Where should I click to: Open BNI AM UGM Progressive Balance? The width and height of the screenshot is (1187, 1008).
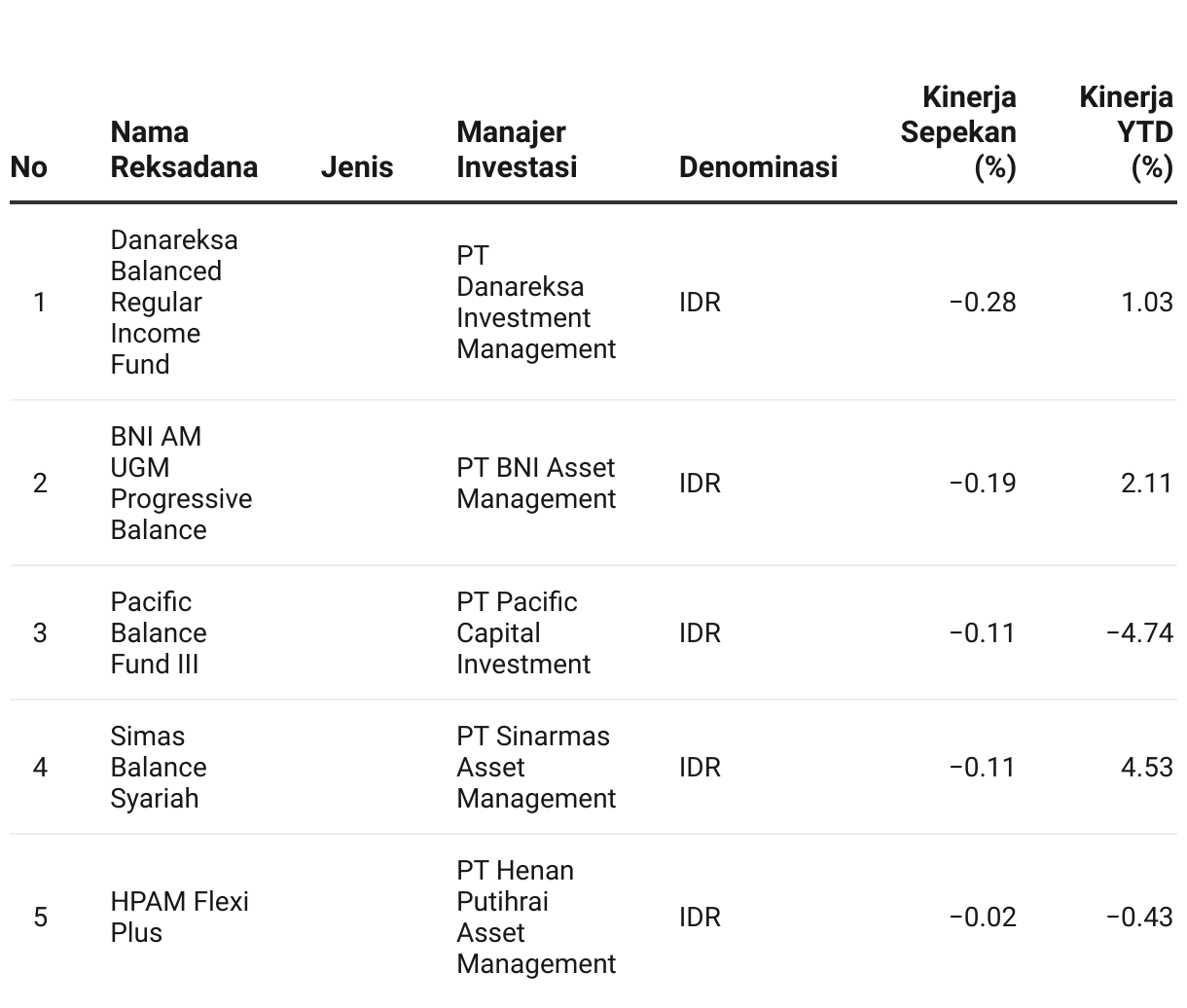pyautogui.click(x=180, y=483)
